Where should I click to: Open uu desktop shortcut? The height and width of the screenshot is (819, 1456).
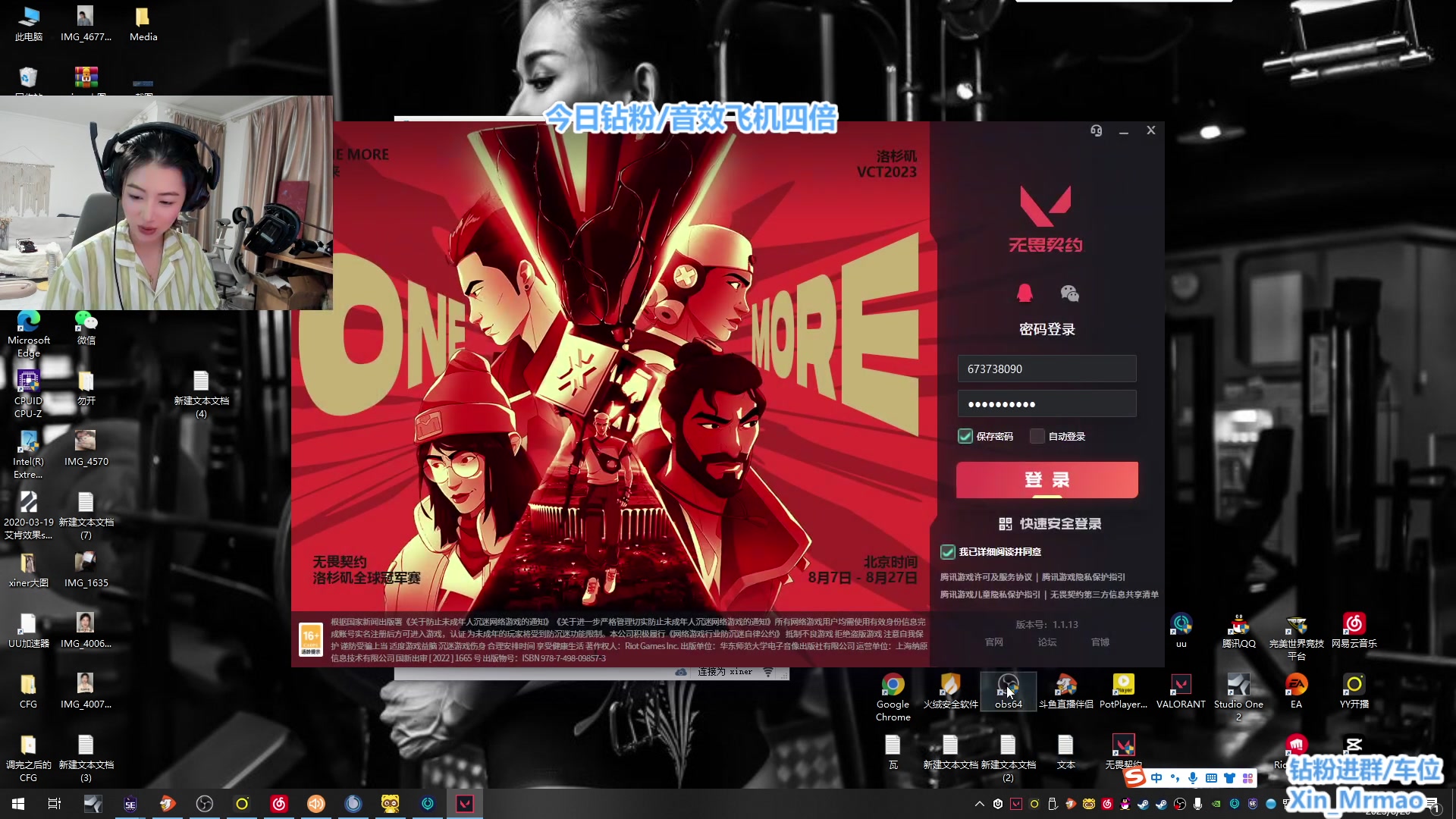[1181, 630]
